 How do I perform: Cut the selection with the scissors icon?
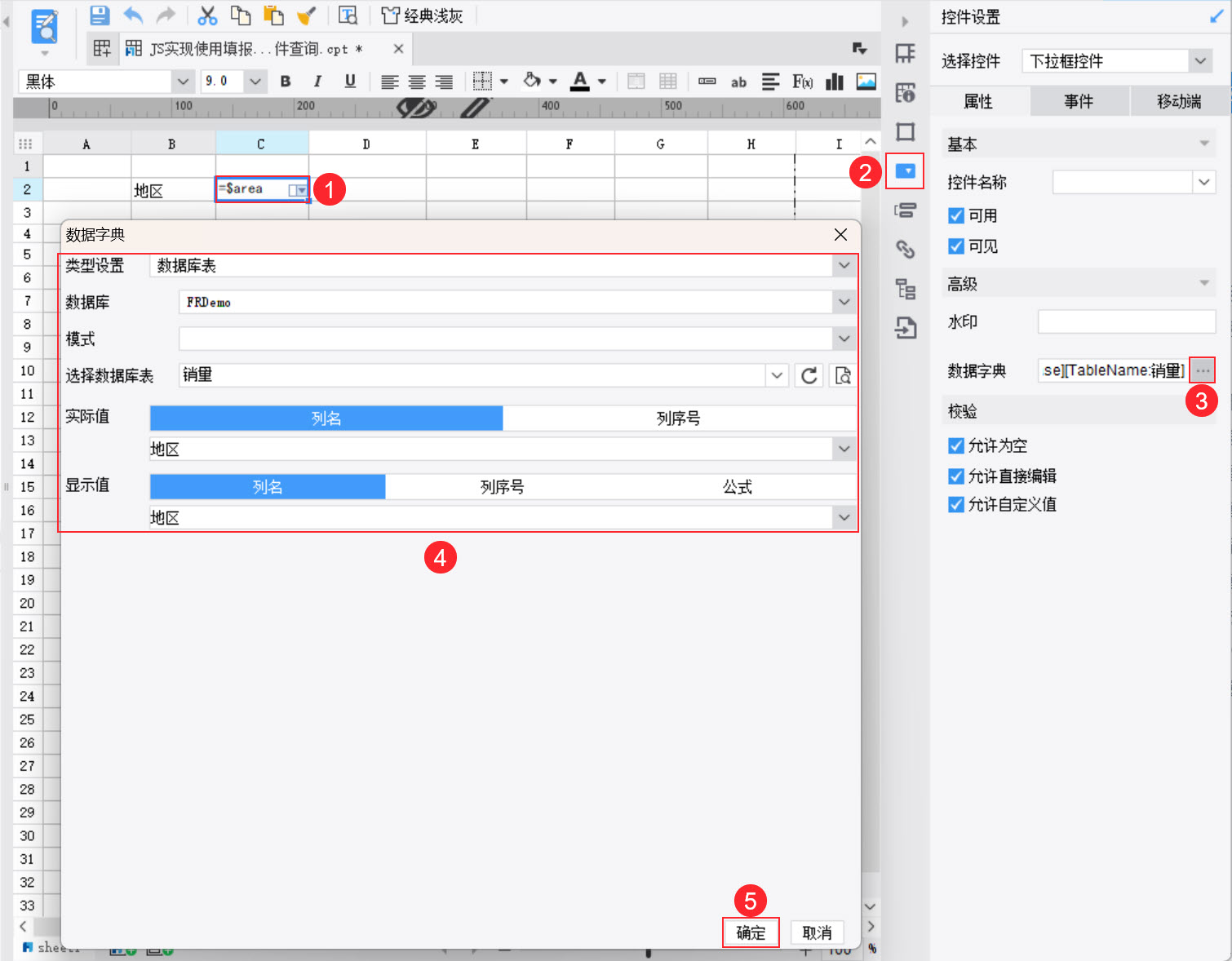point(208,15)
